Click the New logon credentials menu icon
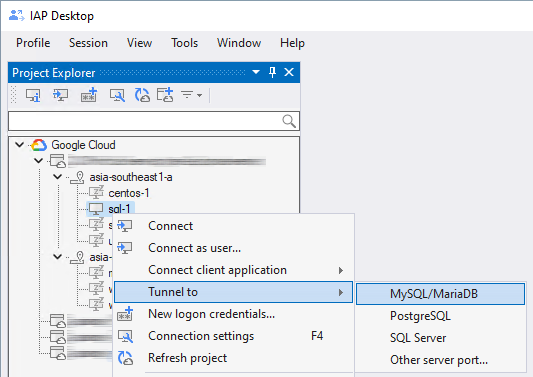Viewport: 533px width, 377px height. 125,314
